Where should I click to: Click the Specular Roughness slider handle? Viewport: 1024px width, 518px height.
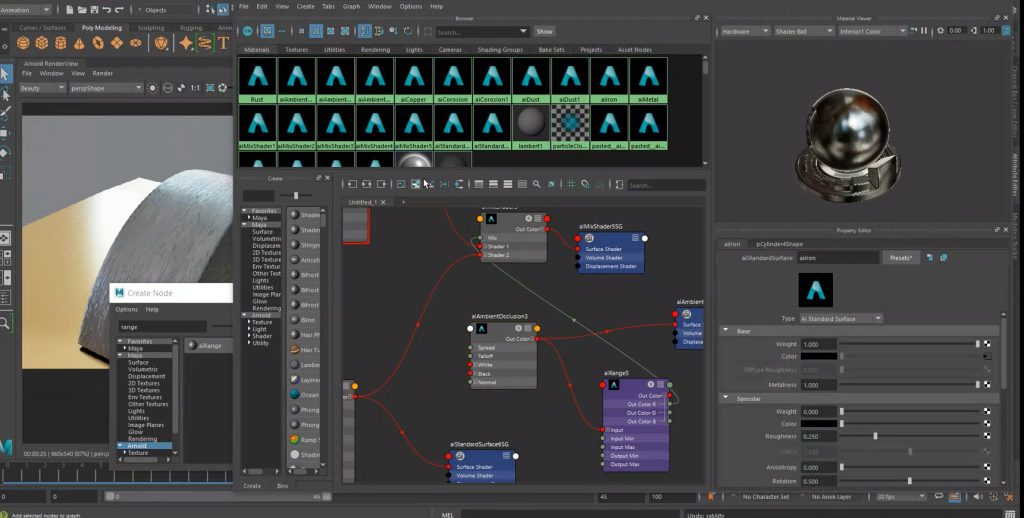875,436
